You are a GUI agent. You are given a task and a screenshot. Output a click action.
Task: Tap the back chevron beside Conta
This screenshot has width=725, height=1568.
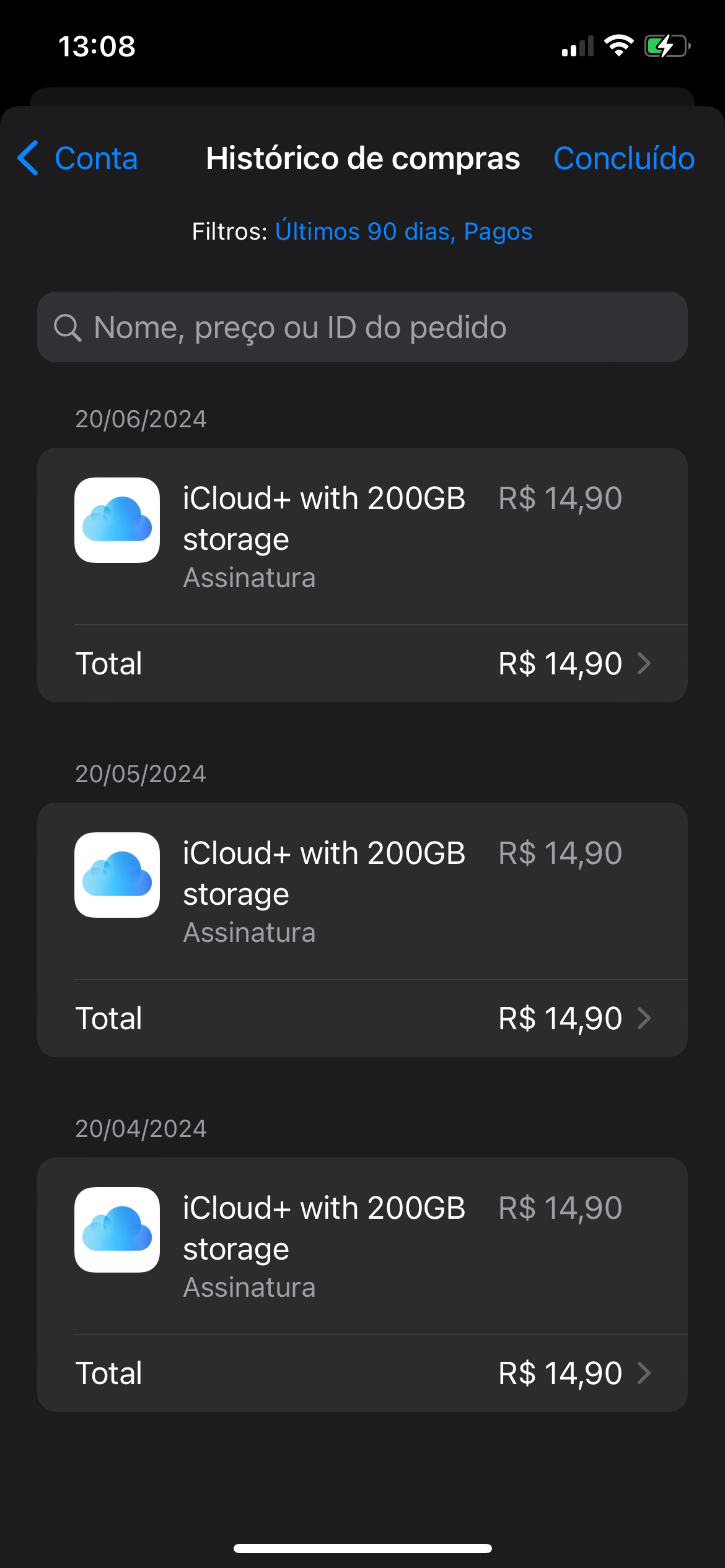(29, 158)
